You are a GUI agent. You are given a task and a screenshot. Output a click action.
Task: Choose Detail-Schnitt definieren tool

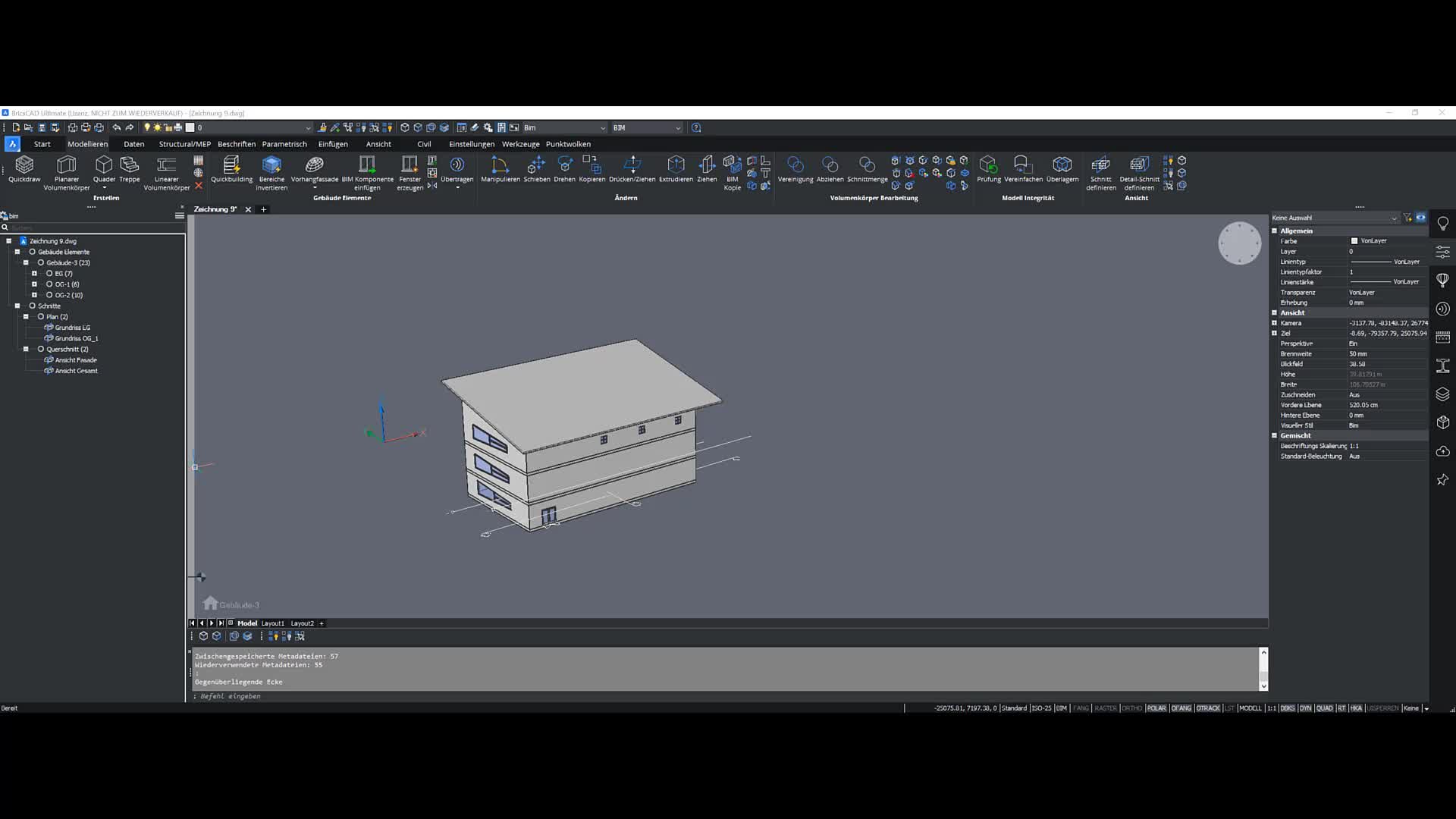(1139, 174)
